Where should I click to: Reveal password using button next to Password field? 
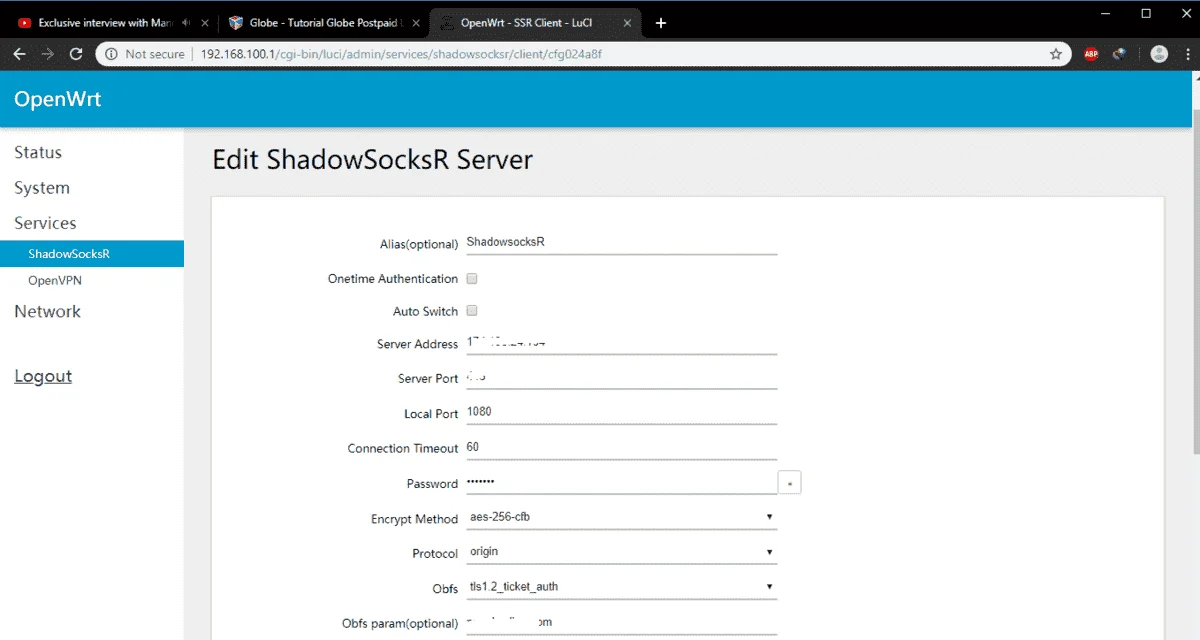coord(790,484)
